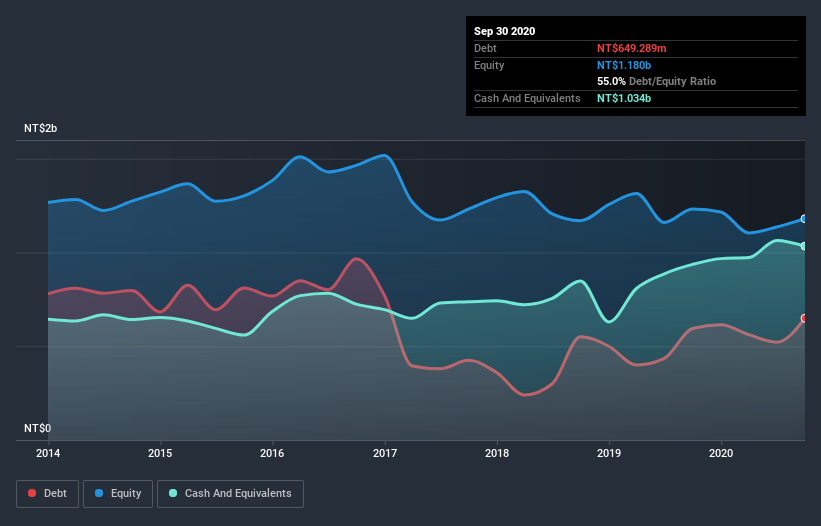This screenshot has height=526, width=821.
Task: Click the NT$649.289m debt value
Action: (631, 48)
